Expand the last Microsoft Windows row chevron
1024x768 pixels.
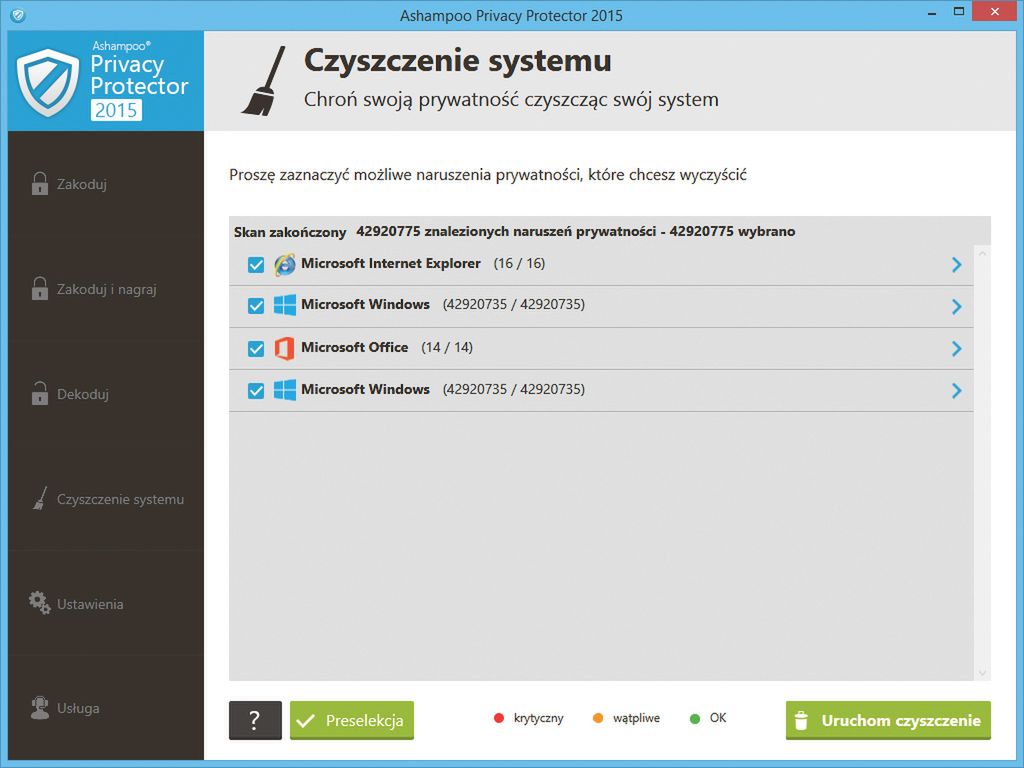pos(957,391)
